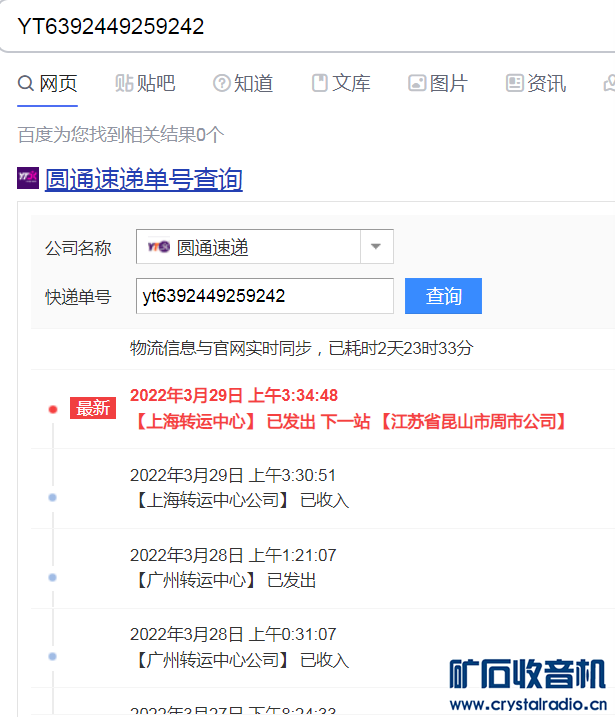Viewport: 615px width, 717px height.
Task: Click the timeline dot for 上午0:31:07 entry
Action: point(53,657)
